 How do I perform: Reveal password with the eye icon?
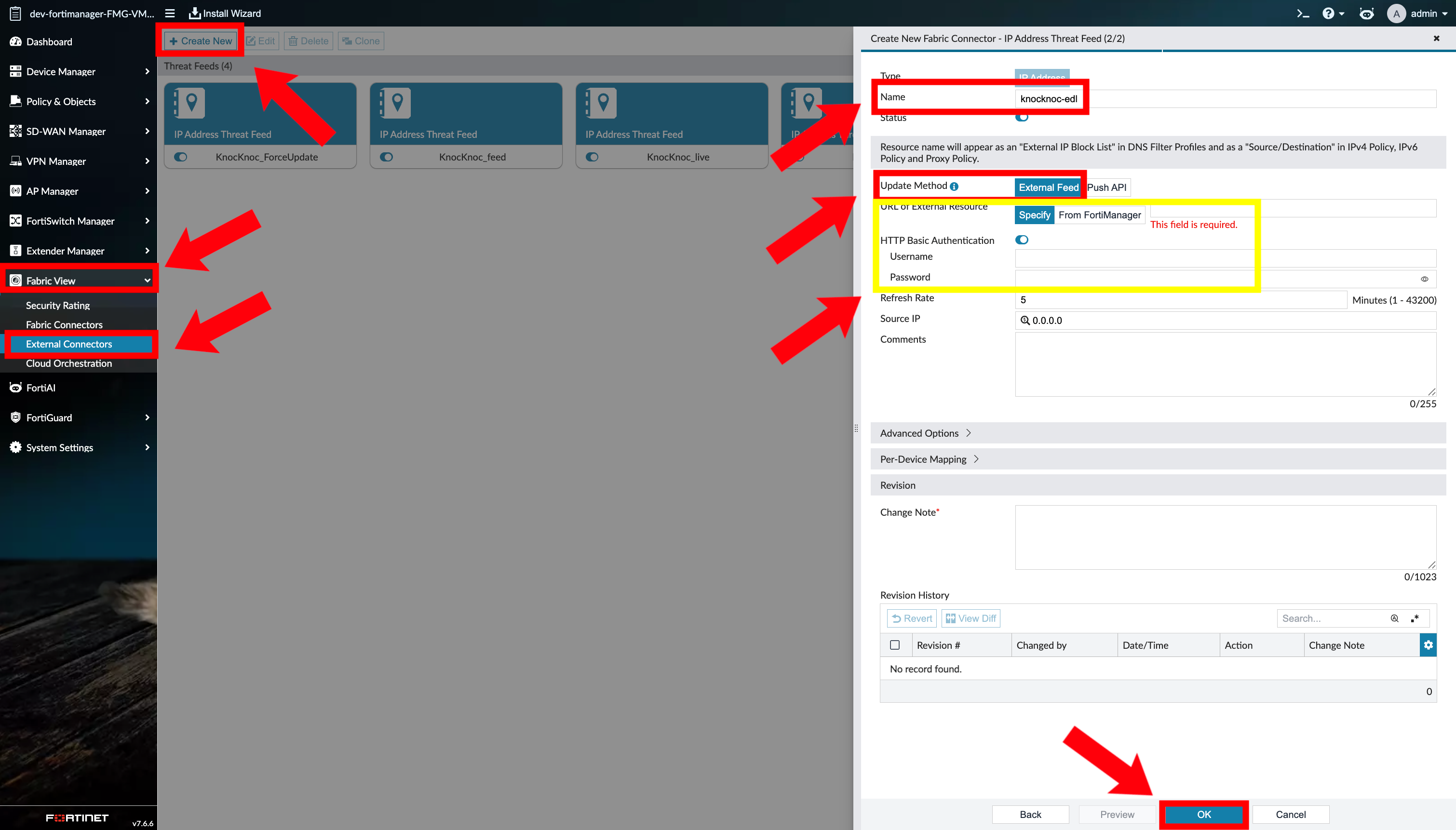1424,279
